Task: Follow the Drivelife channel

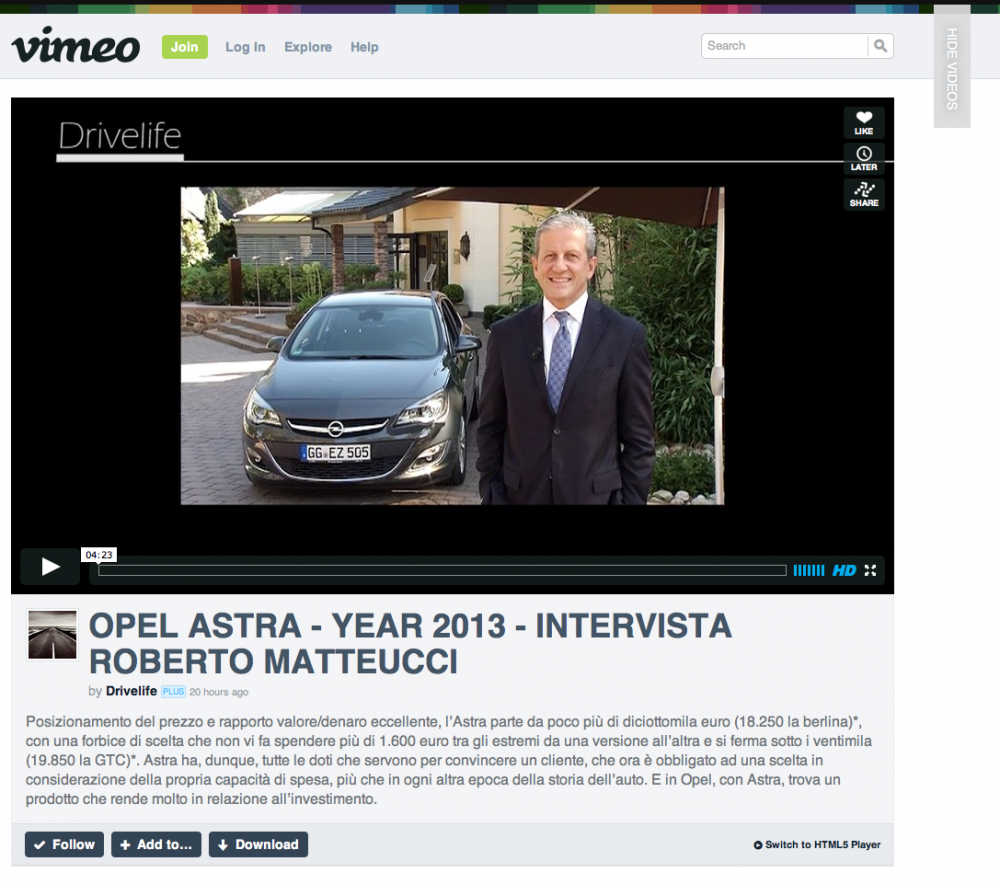Action: (x=63, y=844)
